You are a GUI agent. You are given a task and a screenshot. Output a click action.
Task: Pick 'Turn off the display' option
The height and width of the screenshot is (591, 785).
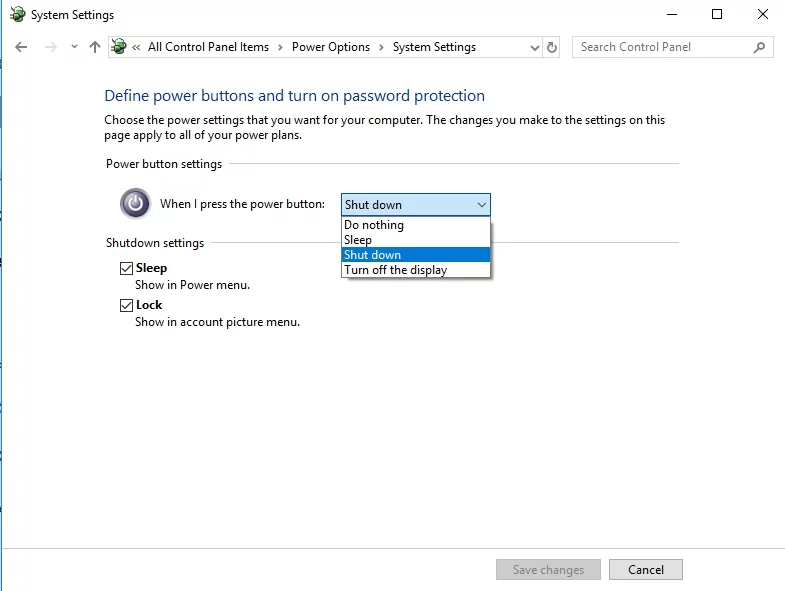pyautogui.click(x=396, y=270)
